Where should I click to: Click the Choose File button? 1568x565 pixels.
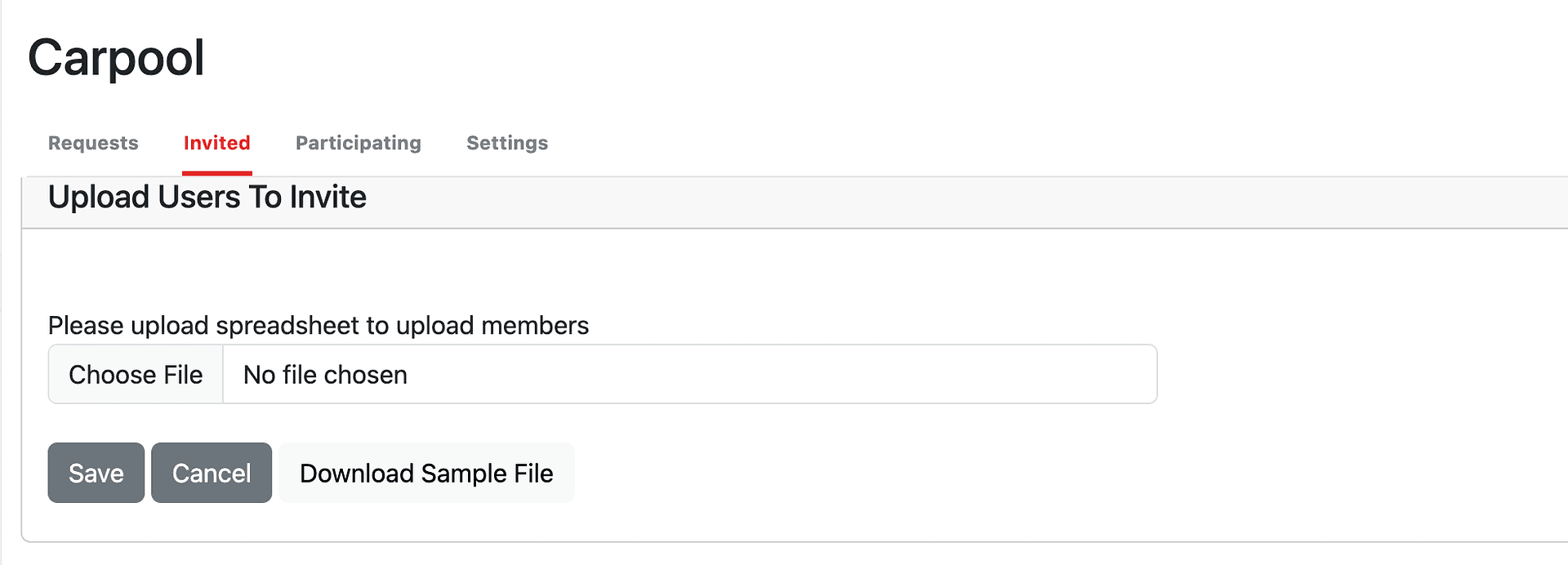[136, 375]
